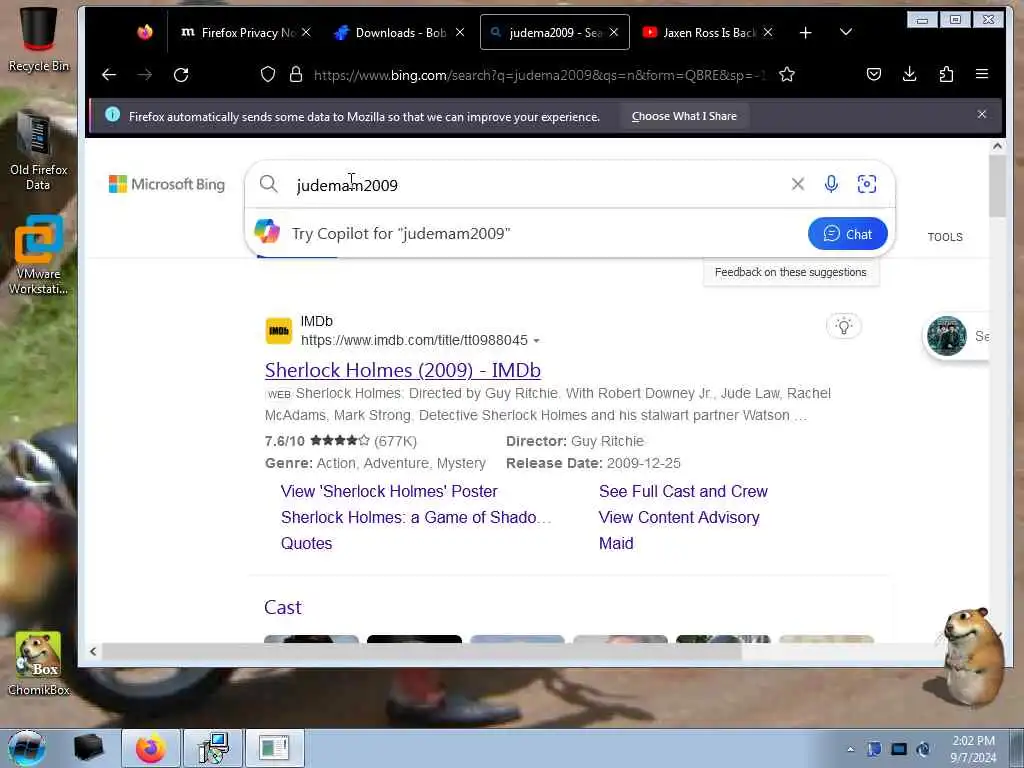Open View Content Advisory link
Screen dimensions: 1024x768
679,517
